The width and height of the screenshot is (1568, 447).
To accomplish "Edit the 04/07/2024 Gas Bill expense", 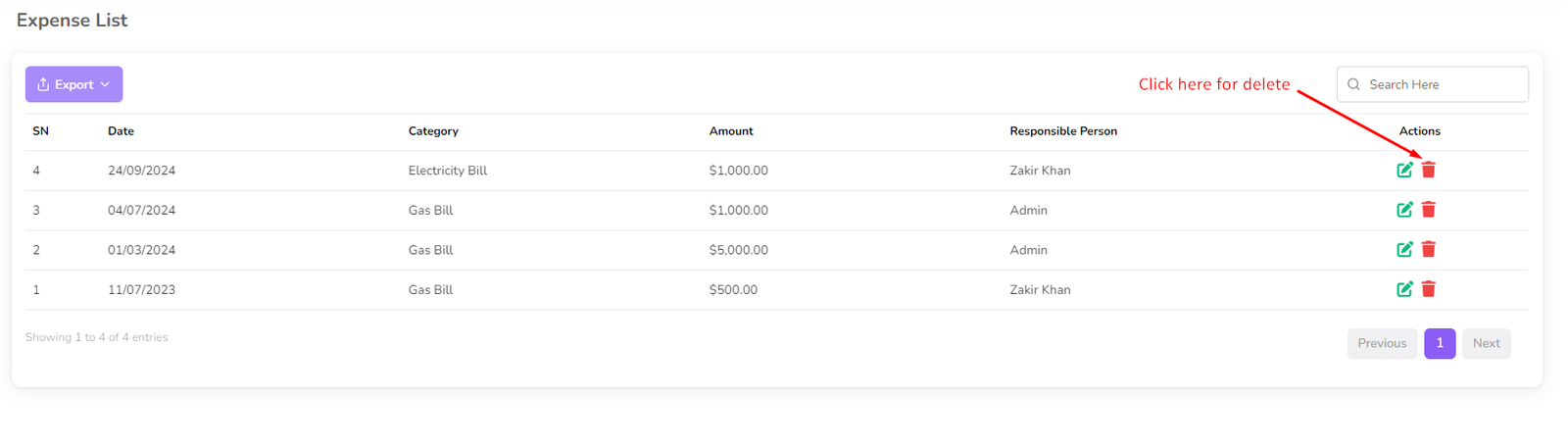I will tap(1404, 210).
